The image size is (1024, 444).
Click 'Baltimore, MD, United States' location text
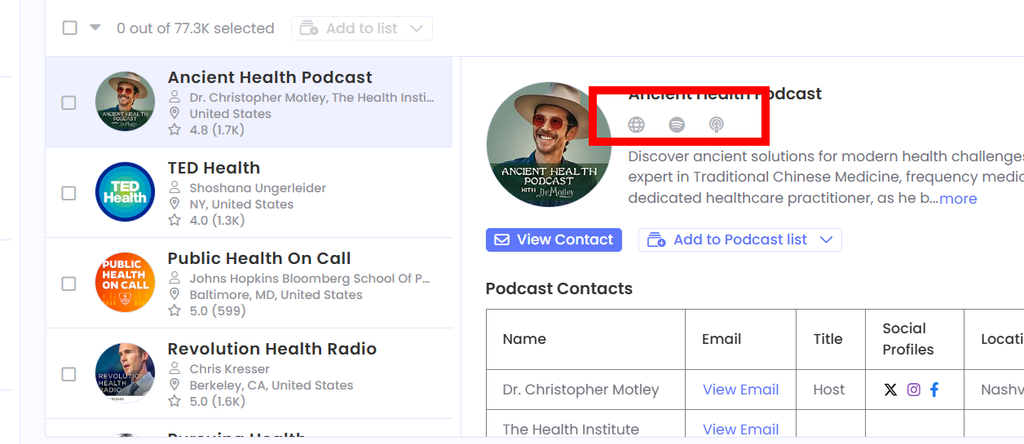(276, 294)
